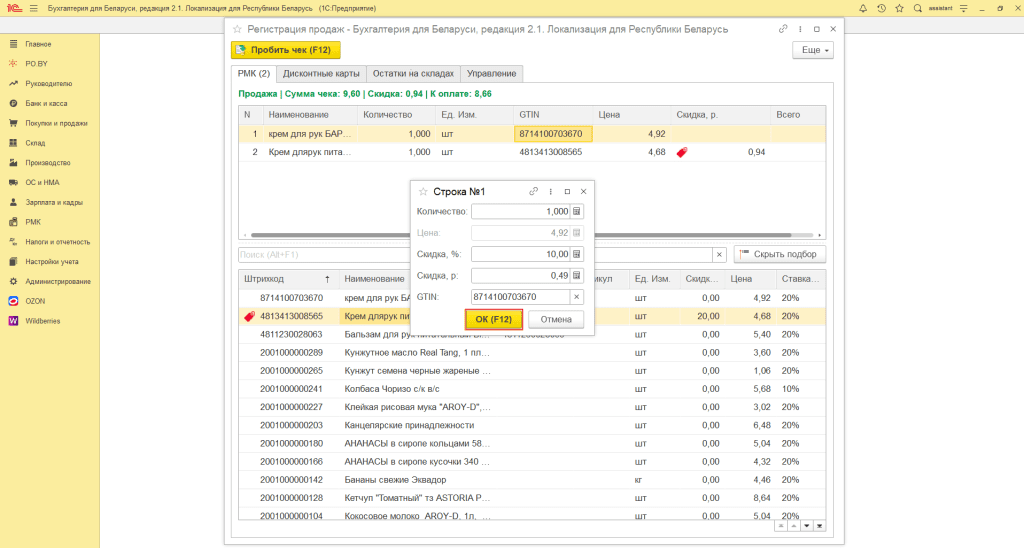Select row Бананы свежие Эквадор
1024x548 pixels.
click(x=532, y=479)
